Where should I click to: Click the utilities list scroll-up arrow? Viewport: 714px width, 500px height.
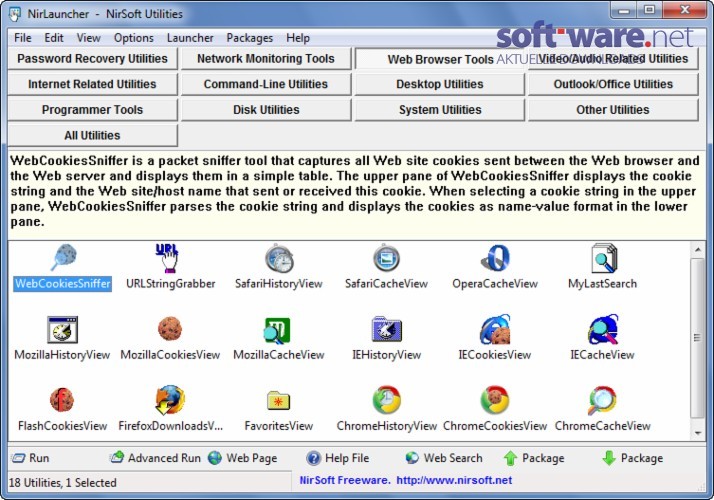point(698,250)
